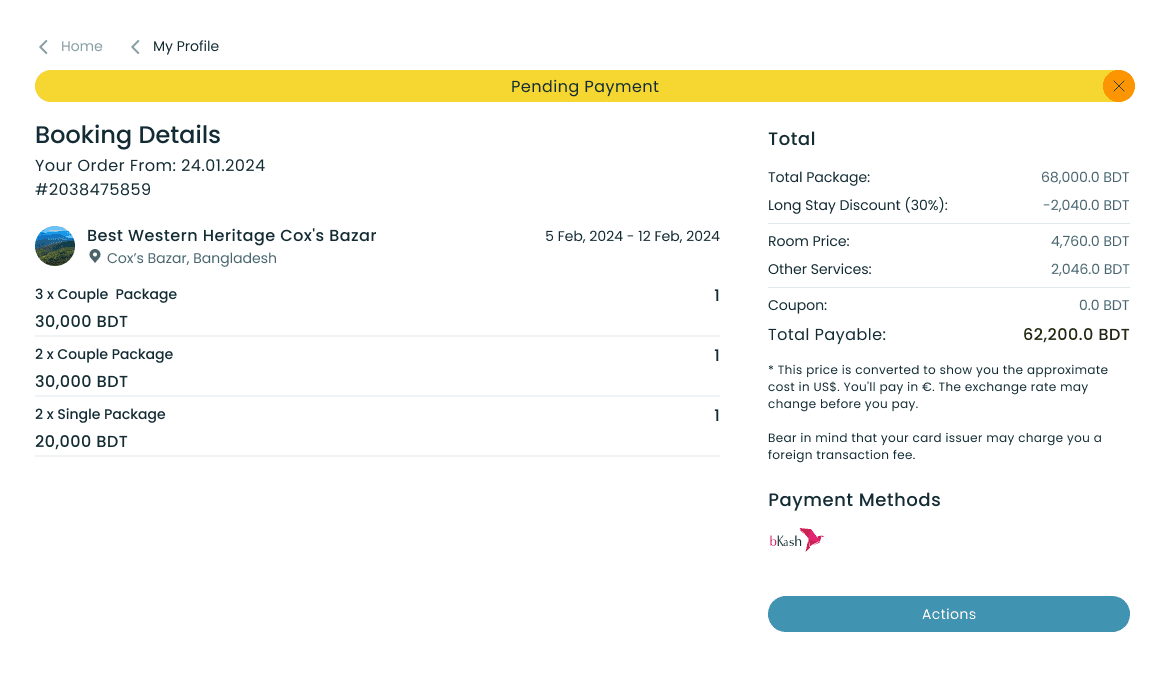This screenshot has width=1170, height=681.
Task: Click the Cox's Bazar, Bangladesh location text
Action: (191, 258)
